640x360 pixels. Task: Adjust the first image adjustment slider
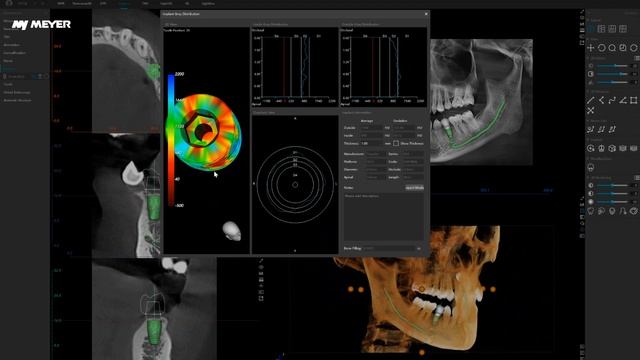point(613,66)
